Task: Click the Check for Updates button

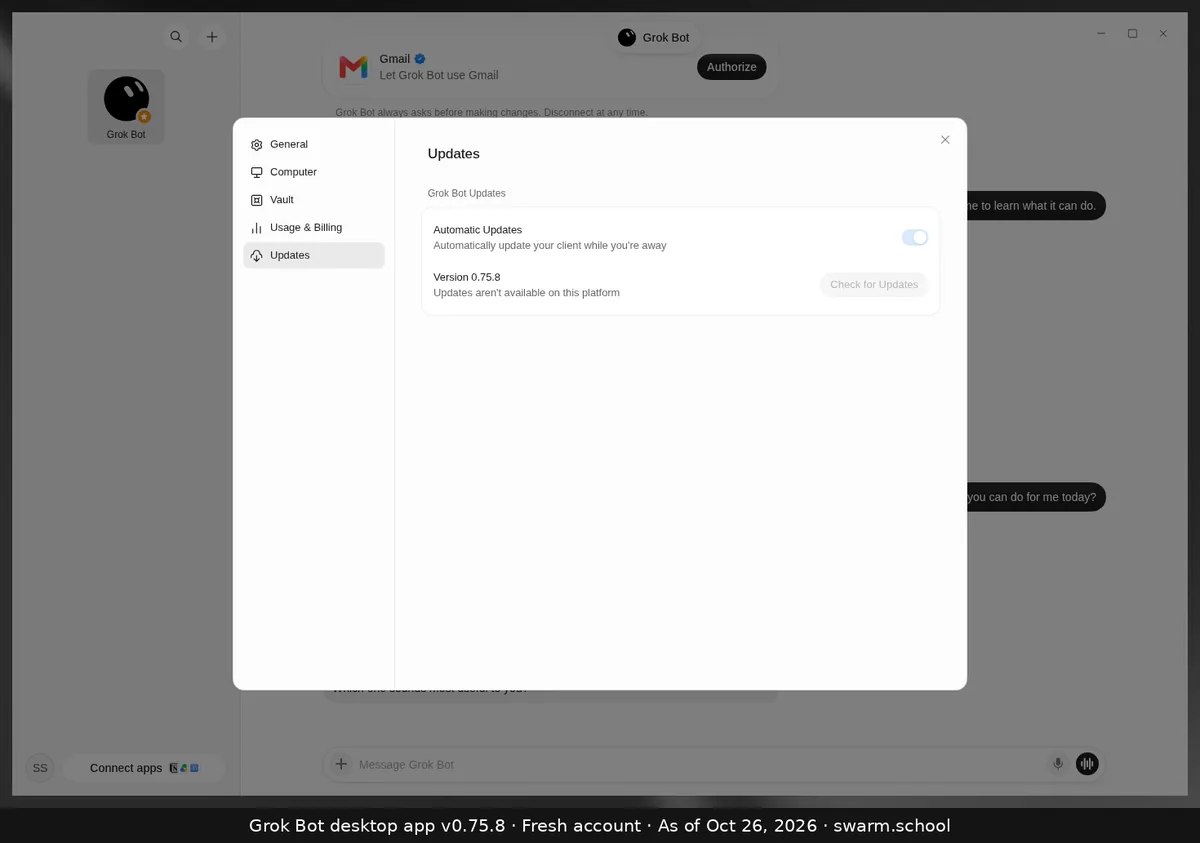Action: click(874, 285)
